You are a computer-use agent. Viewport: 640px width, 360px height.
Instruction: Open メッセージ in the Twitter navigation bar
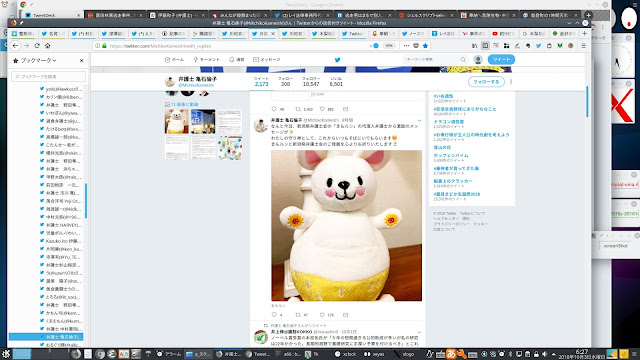tap(267, 60)
